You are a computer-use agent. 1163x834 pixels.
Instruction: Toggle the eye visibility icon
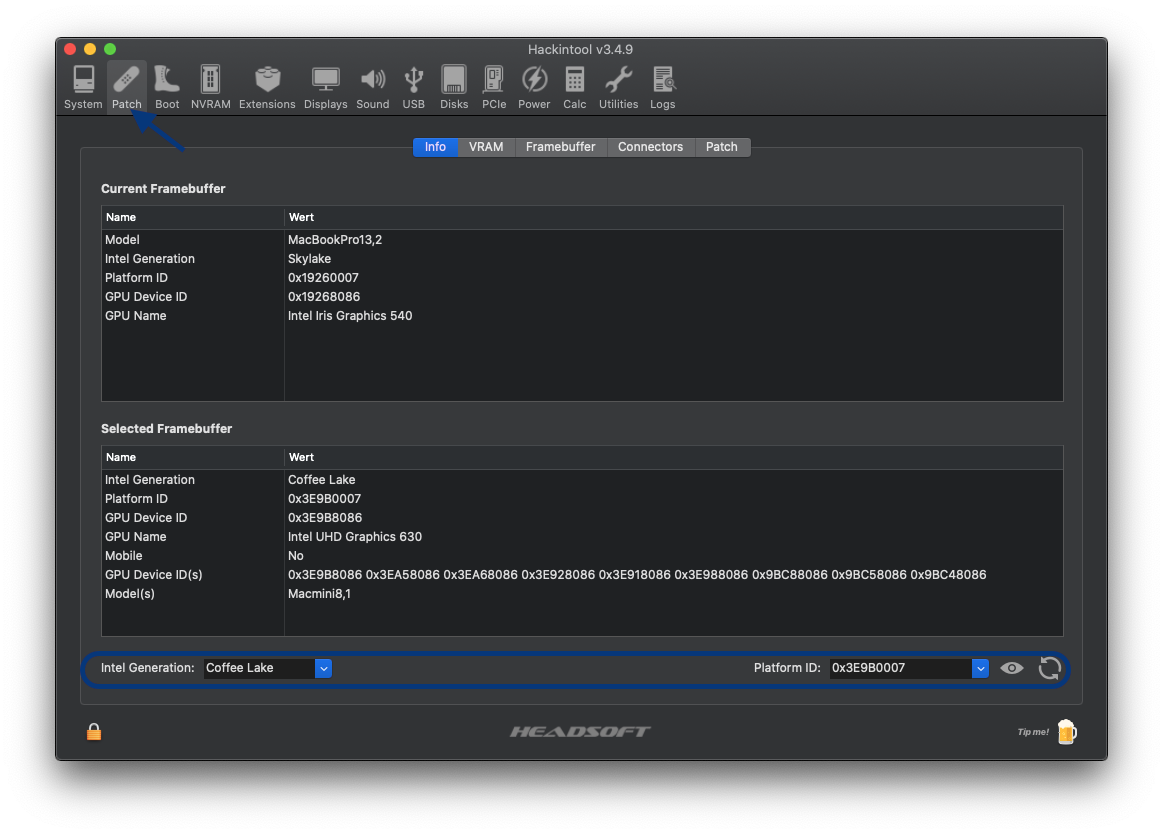tap(1012, 668)
